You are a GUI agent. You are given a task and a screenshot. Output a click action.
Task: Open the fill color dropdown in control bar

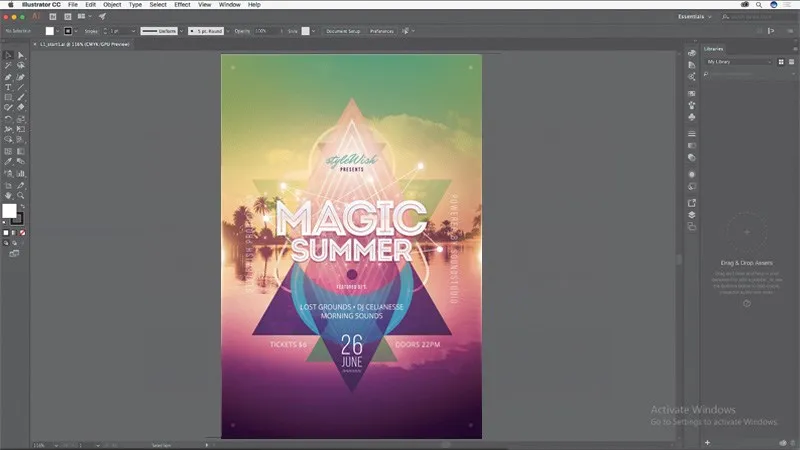pos(57,31)
